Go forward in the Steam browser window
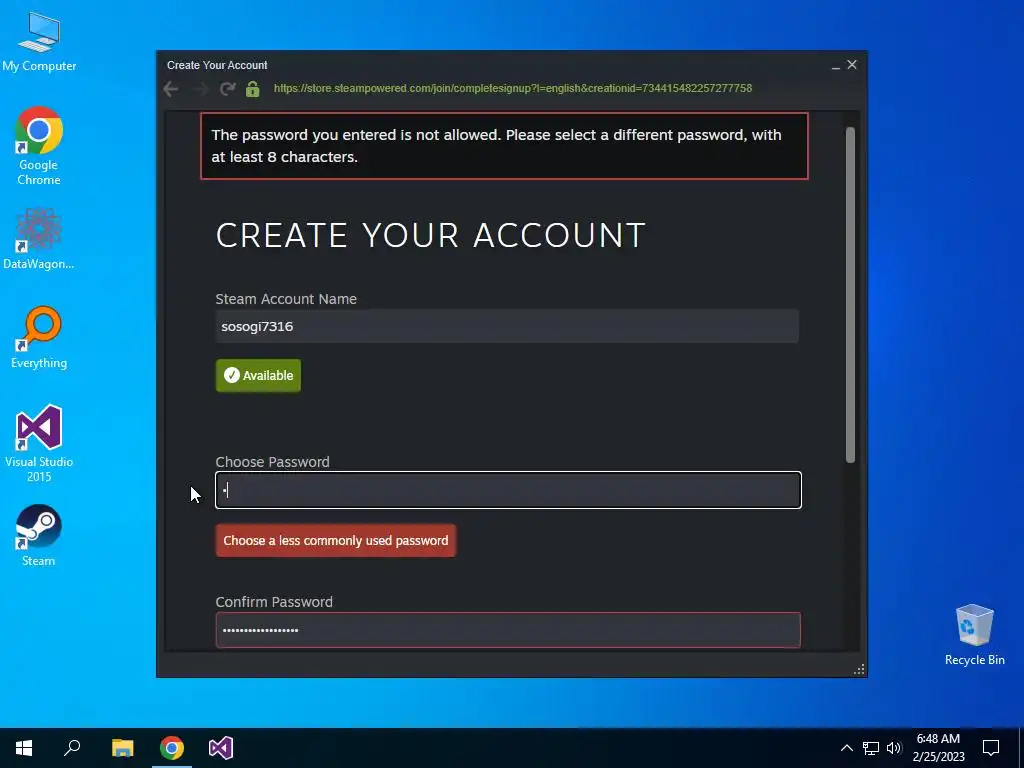Image resolution: width=1024 pixels, height=768 pixels. click(x=200, y=89)
